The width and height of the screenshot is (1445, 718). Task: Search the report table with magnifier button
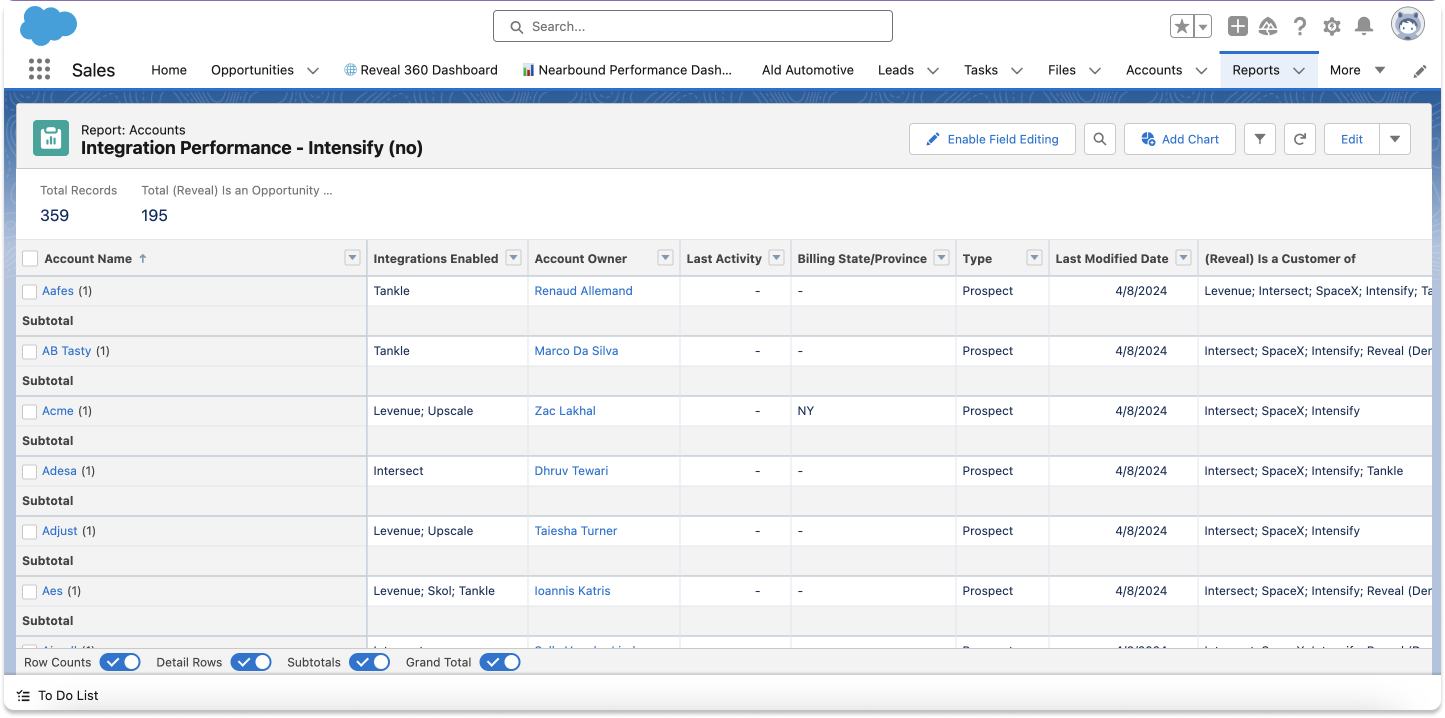click(x=1100, y=139)
